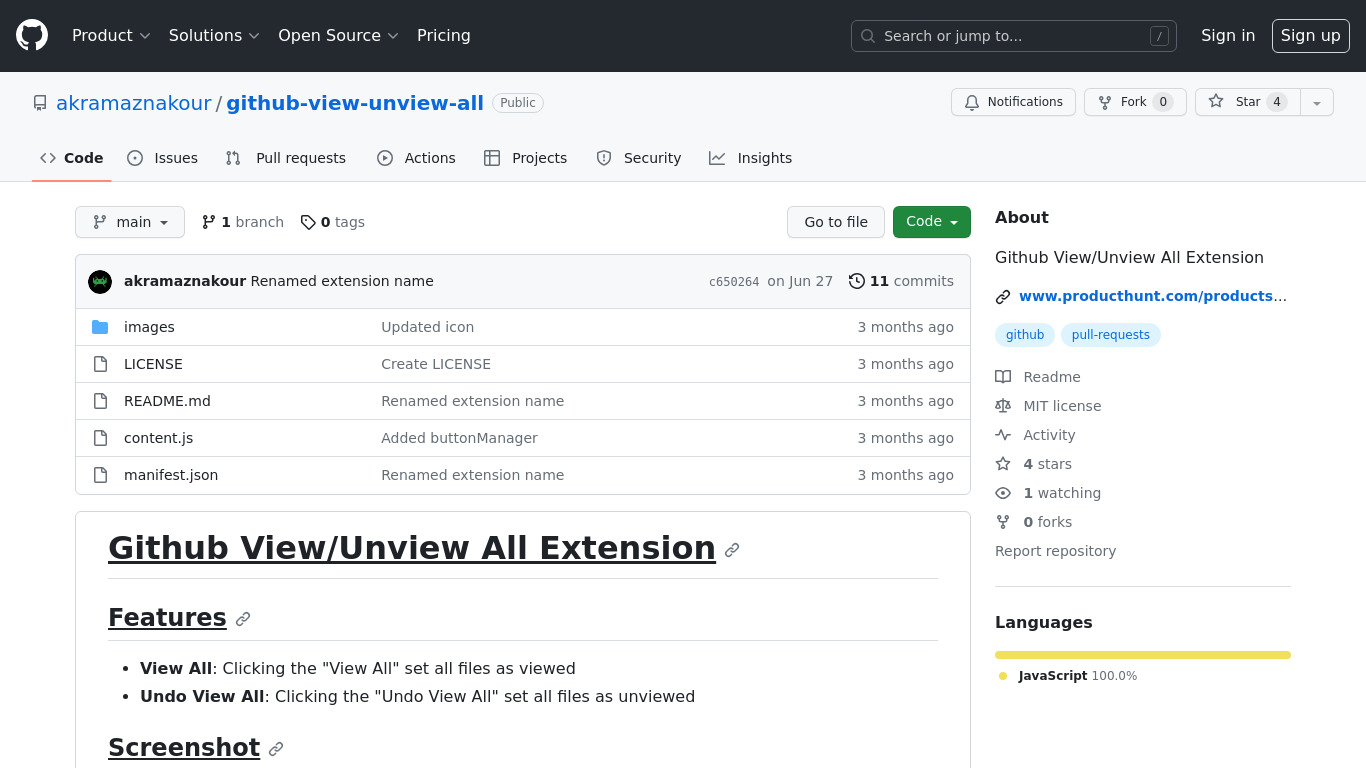The width and height of the screenshot is (1366, 768).
Task: Click anchor link icon beside Screenshot heading
Action: 276,749
